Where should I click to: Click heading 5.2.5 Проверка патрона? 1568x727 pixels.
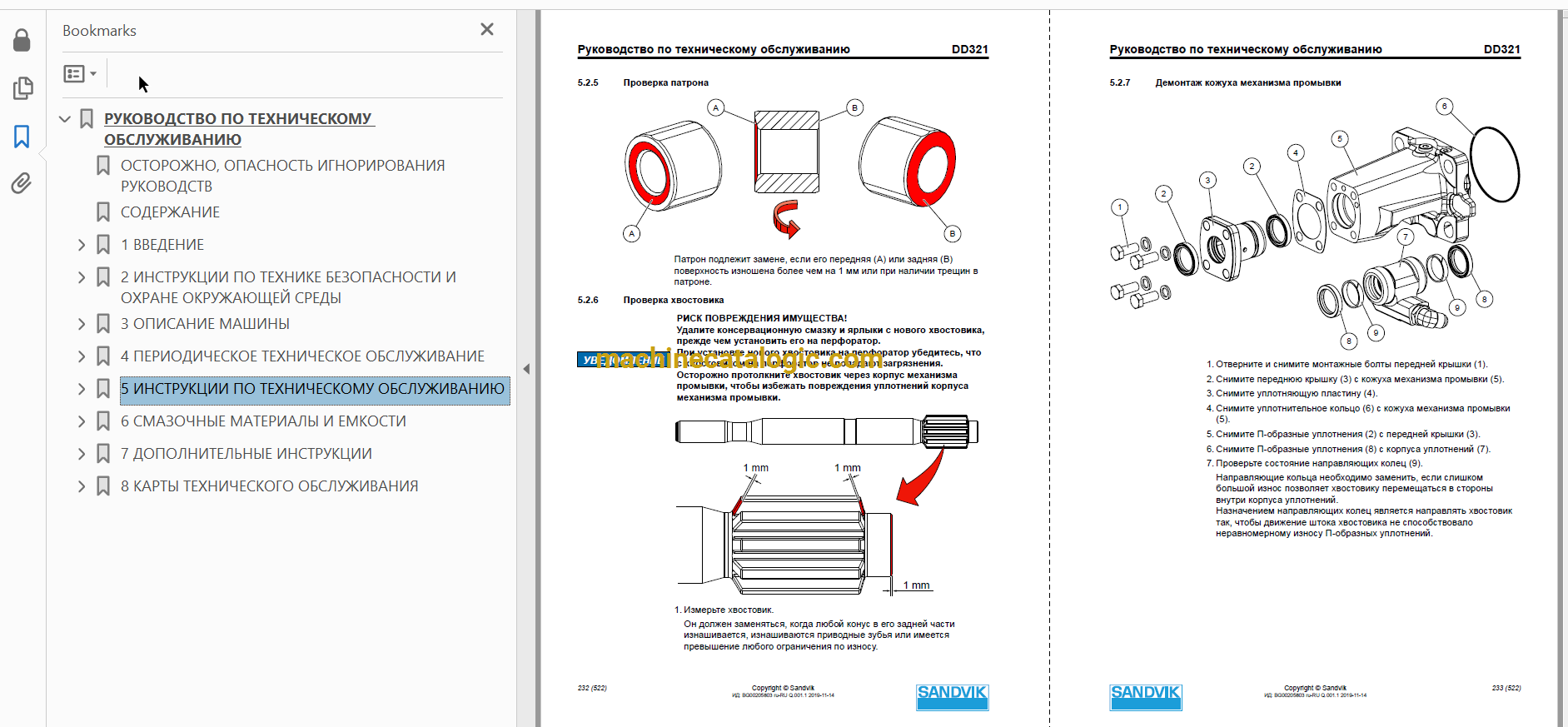click(x=643, y=82)
